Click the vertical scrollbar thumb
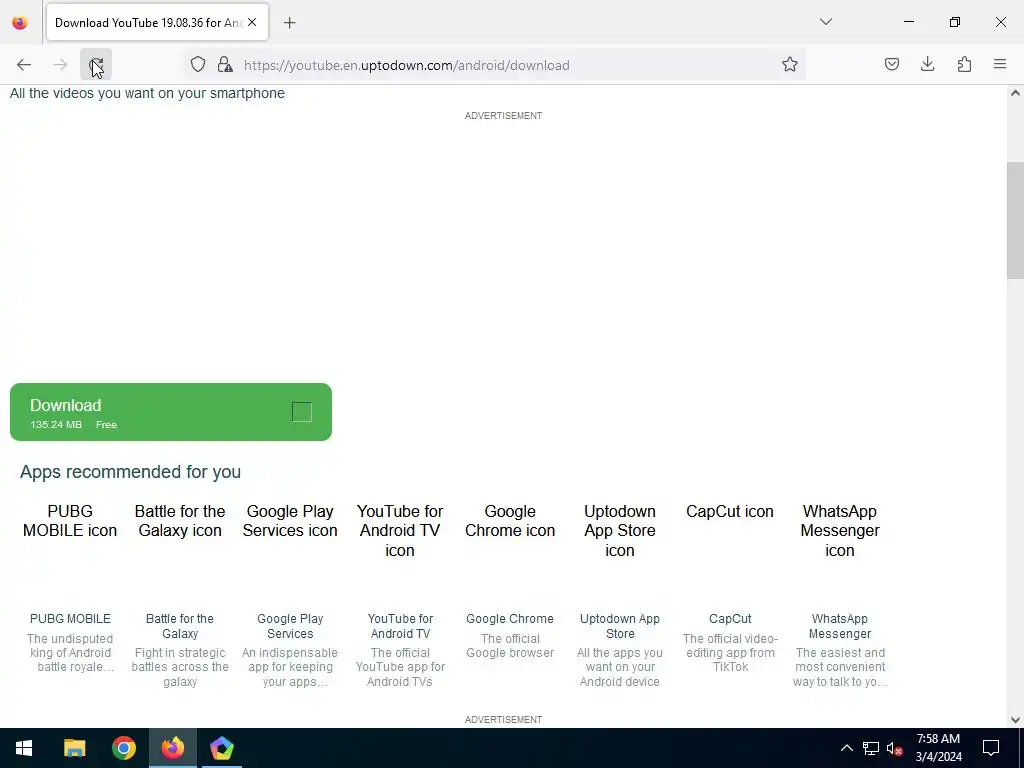 (x=1015, y=220)
